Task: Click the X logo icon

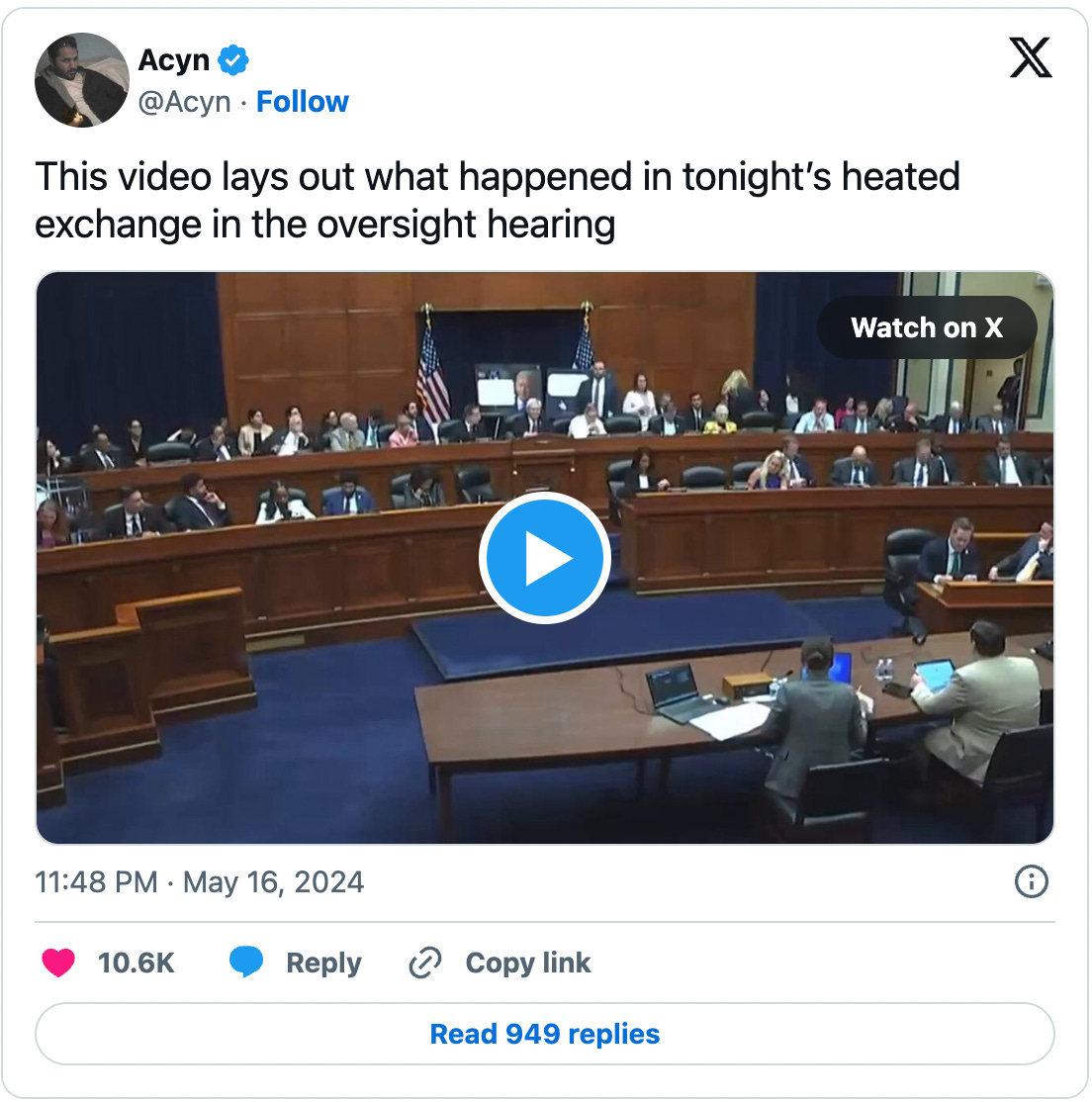Action: [1030, 57]
